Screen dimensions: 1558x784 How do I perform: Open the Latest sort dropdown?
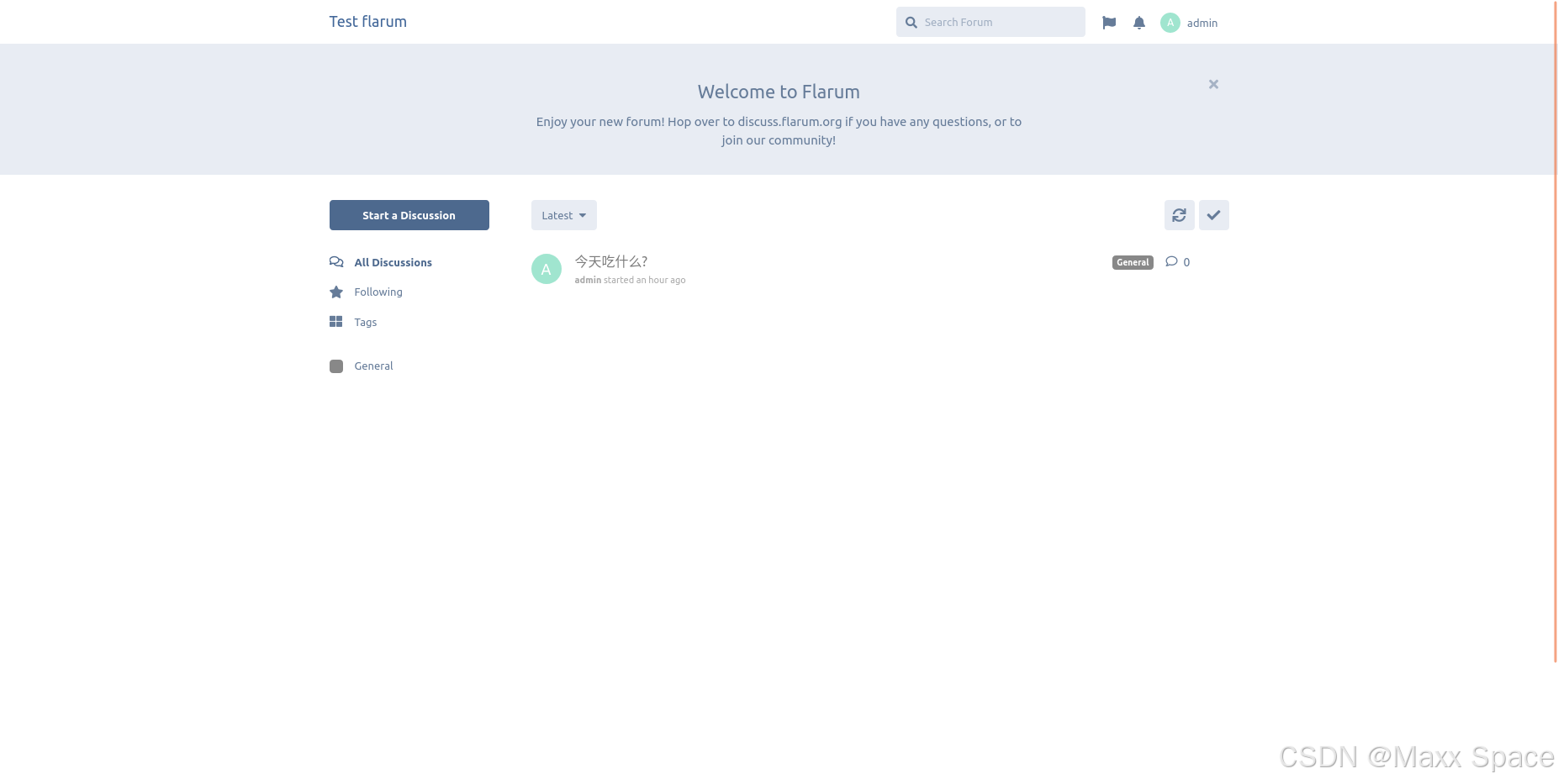pyautogui.click(x=564, y=215)
